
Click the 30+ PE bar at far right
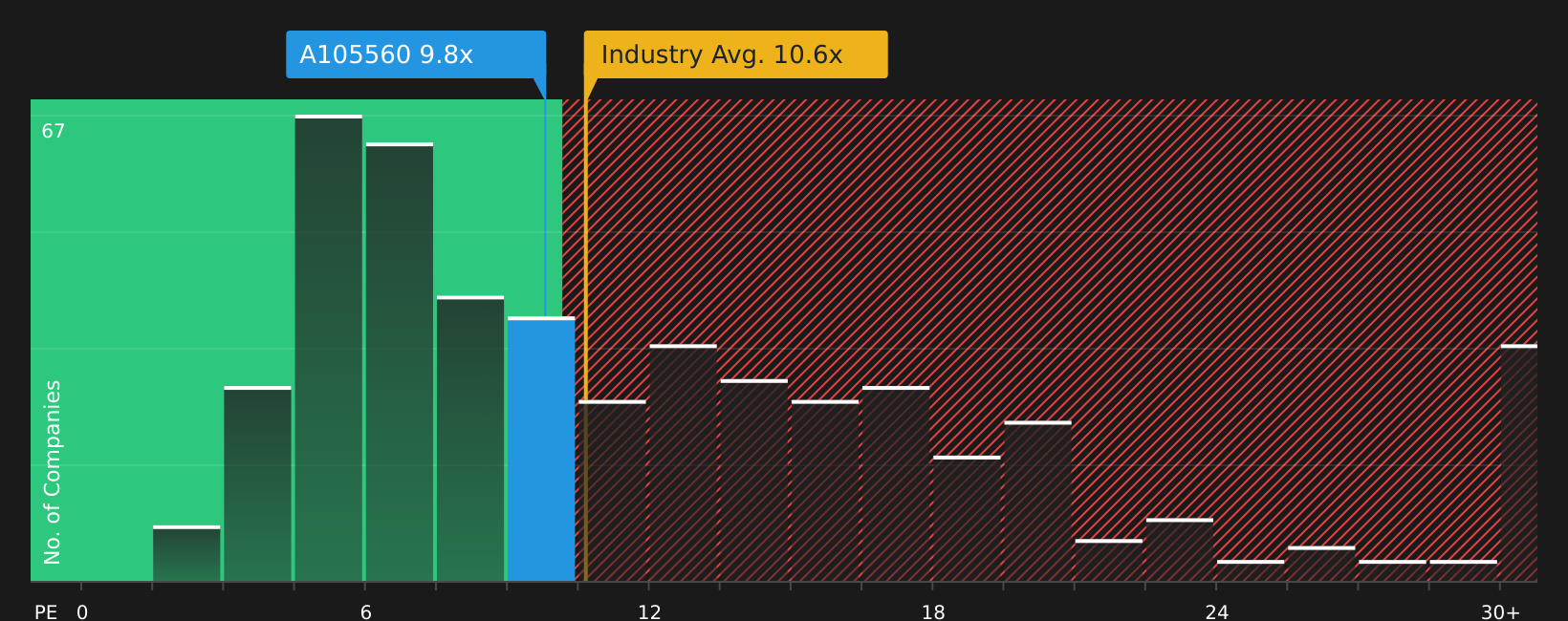(1519, 462)
